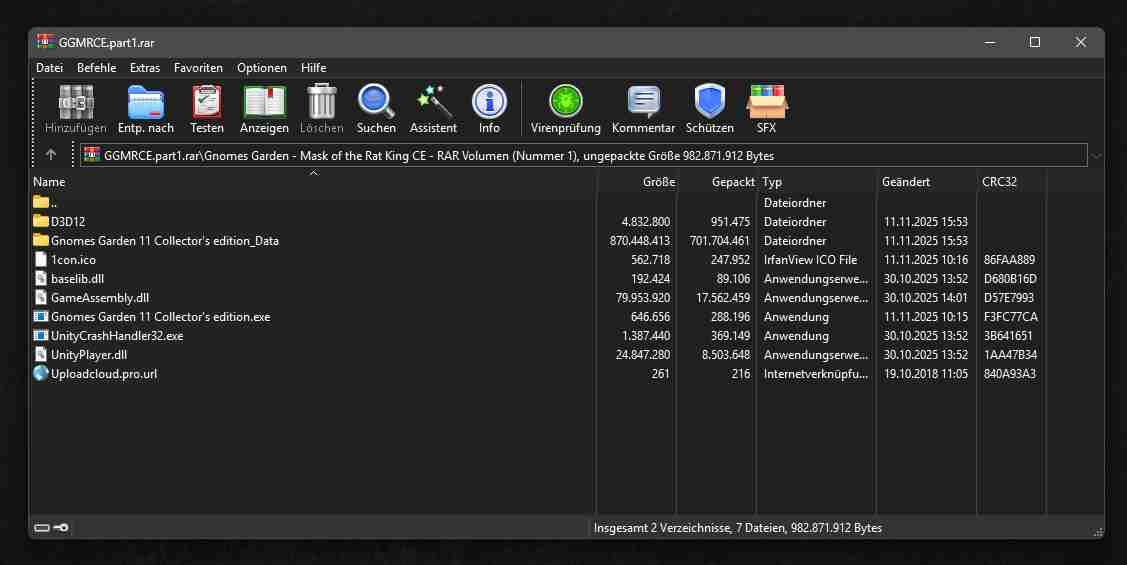The height and width of the screenshot is (565, 1127).
Task: Launch the Assistent wizard icon
Action: pos(433,102)
